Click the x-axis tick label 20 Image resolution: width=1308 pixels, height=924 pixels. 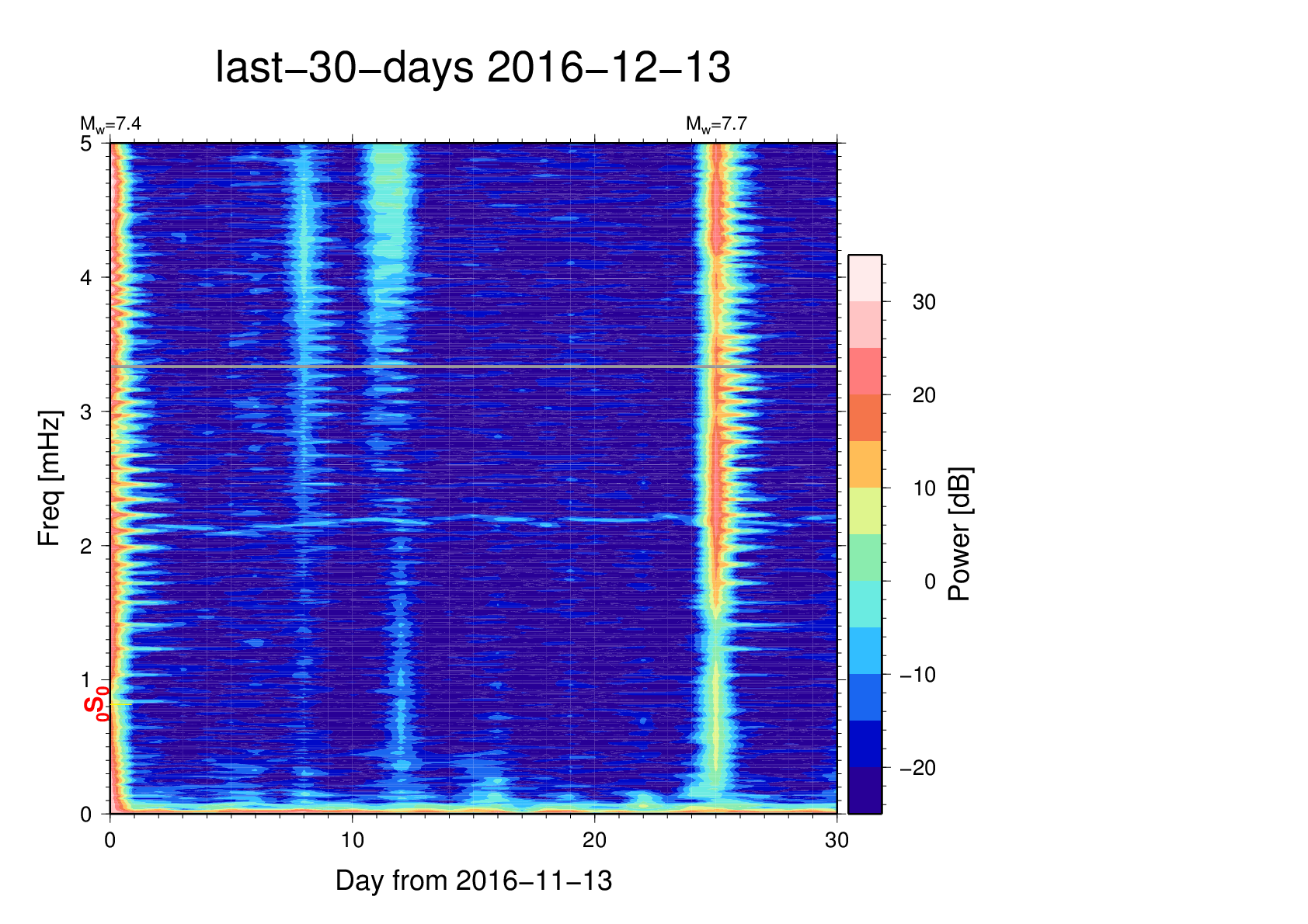click(594, 840)
